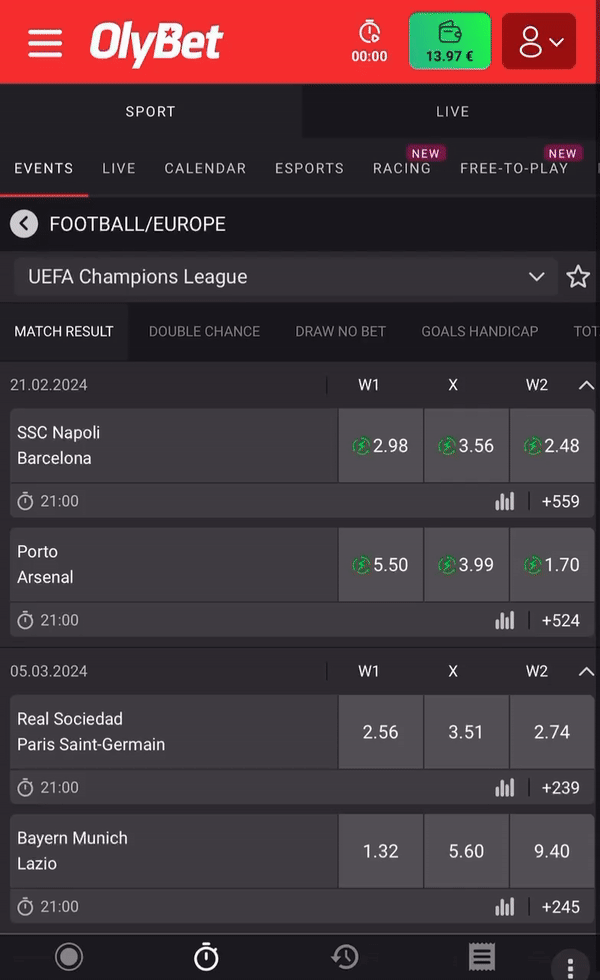Show statistics for Porto vs Arsenal
The width and height of the screenshot is (600, 980).
click(x=505, y=620)
